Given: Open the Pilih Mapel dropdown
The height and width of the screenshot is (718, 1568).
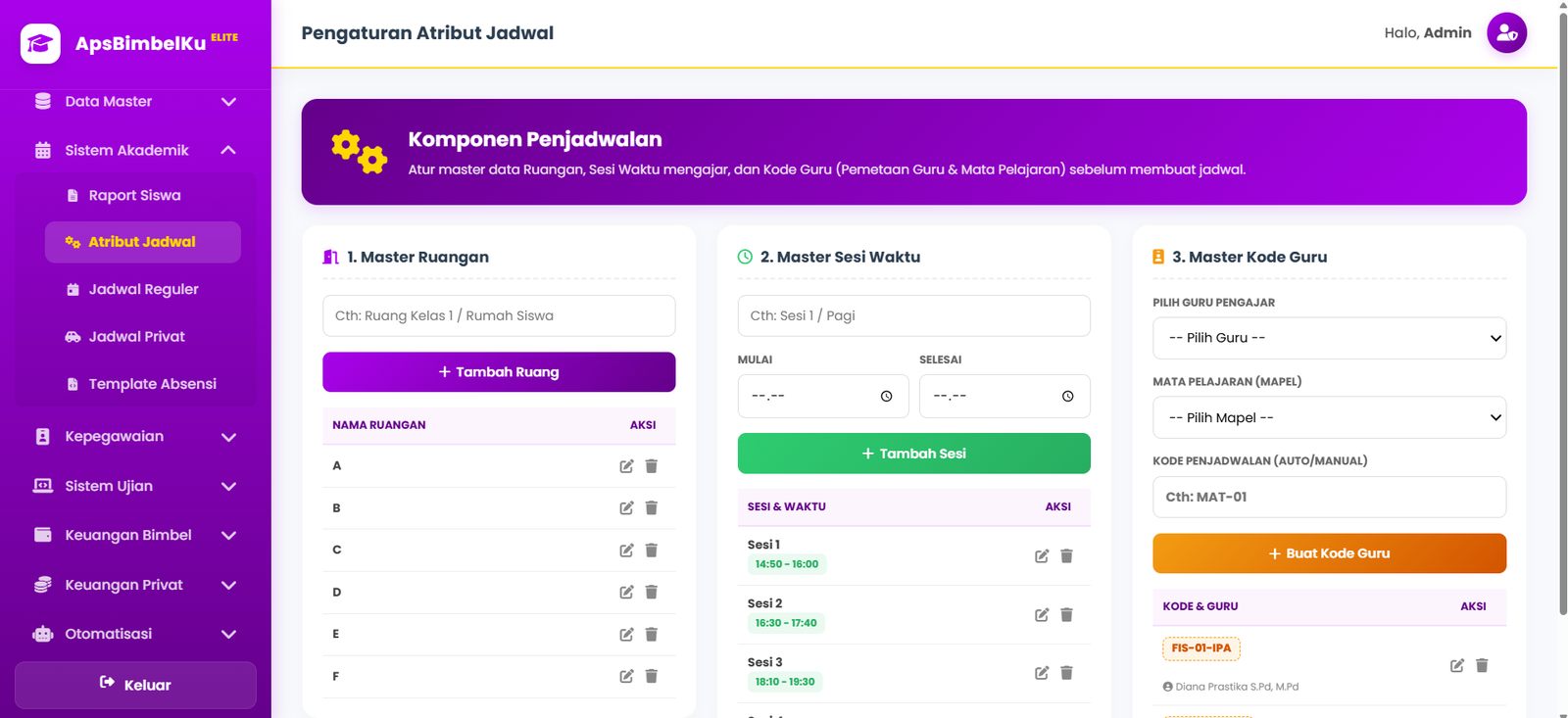Looking at the screenshot, I should point(1329,417).
